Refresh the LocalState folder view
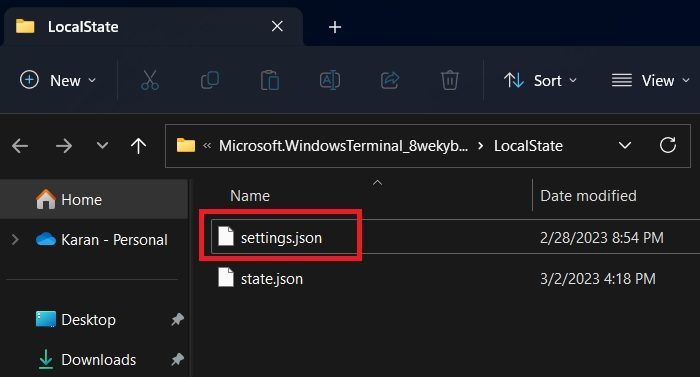Image resolution: width=700 pixels, height=377 pixels. [x=667, y=145]
